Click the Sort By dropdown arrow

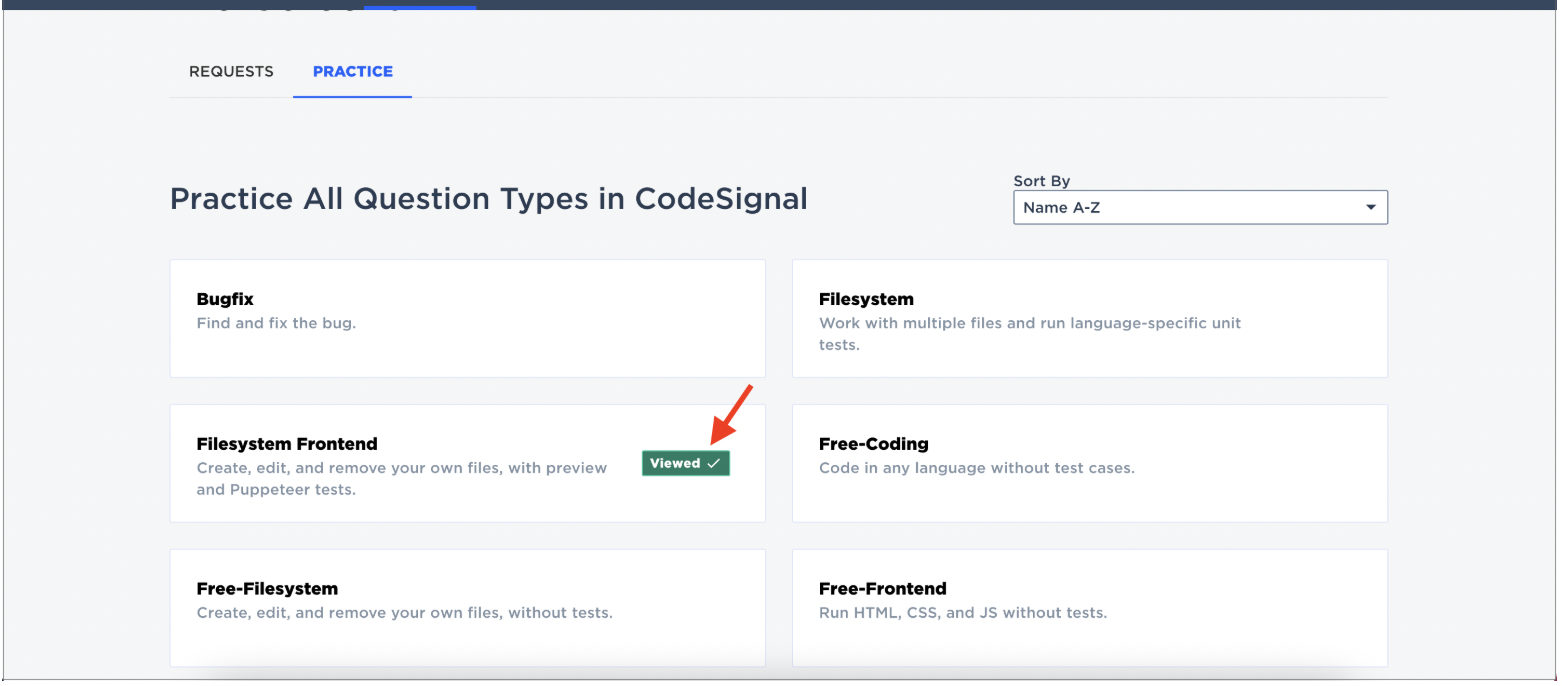click(1369, 208)
